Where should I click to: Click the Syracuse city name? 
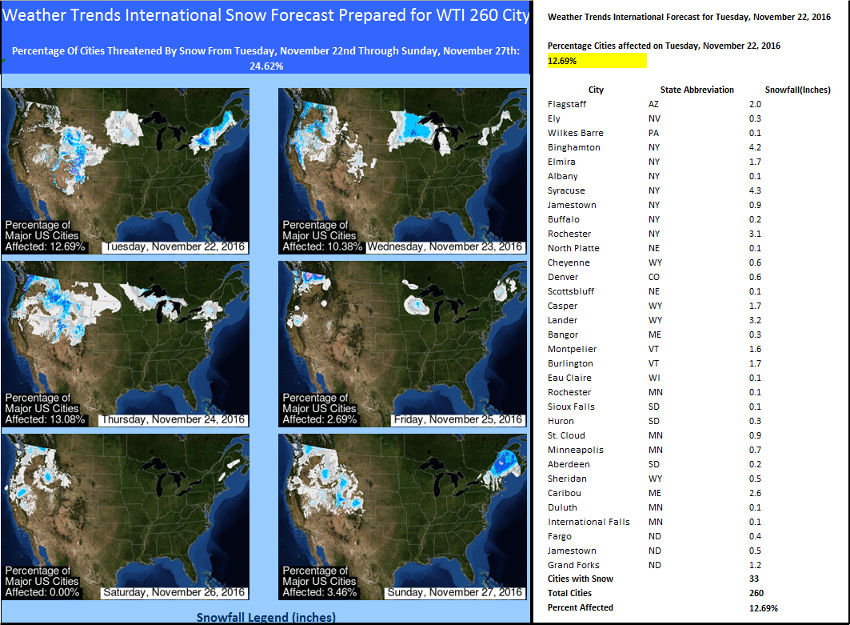pos(566,191)
